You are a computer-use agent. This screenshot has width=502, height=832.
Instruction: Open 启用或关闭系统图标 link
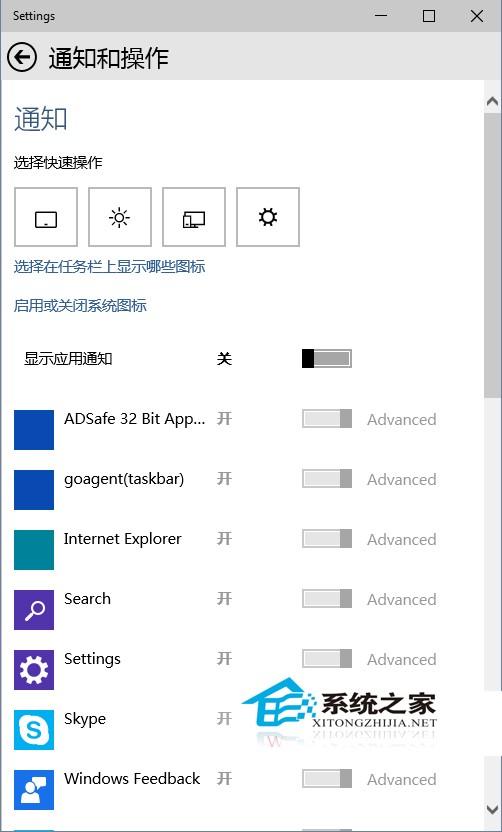pos(80,306)
